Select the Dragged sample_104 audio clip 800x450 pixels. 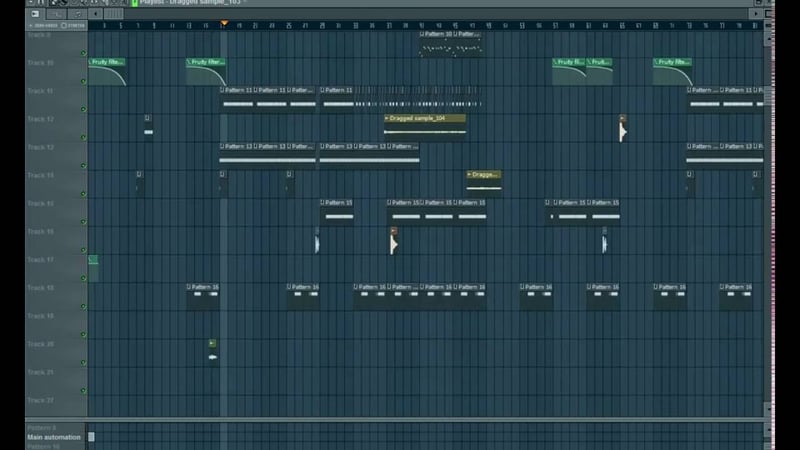click(x=425, y=127)
